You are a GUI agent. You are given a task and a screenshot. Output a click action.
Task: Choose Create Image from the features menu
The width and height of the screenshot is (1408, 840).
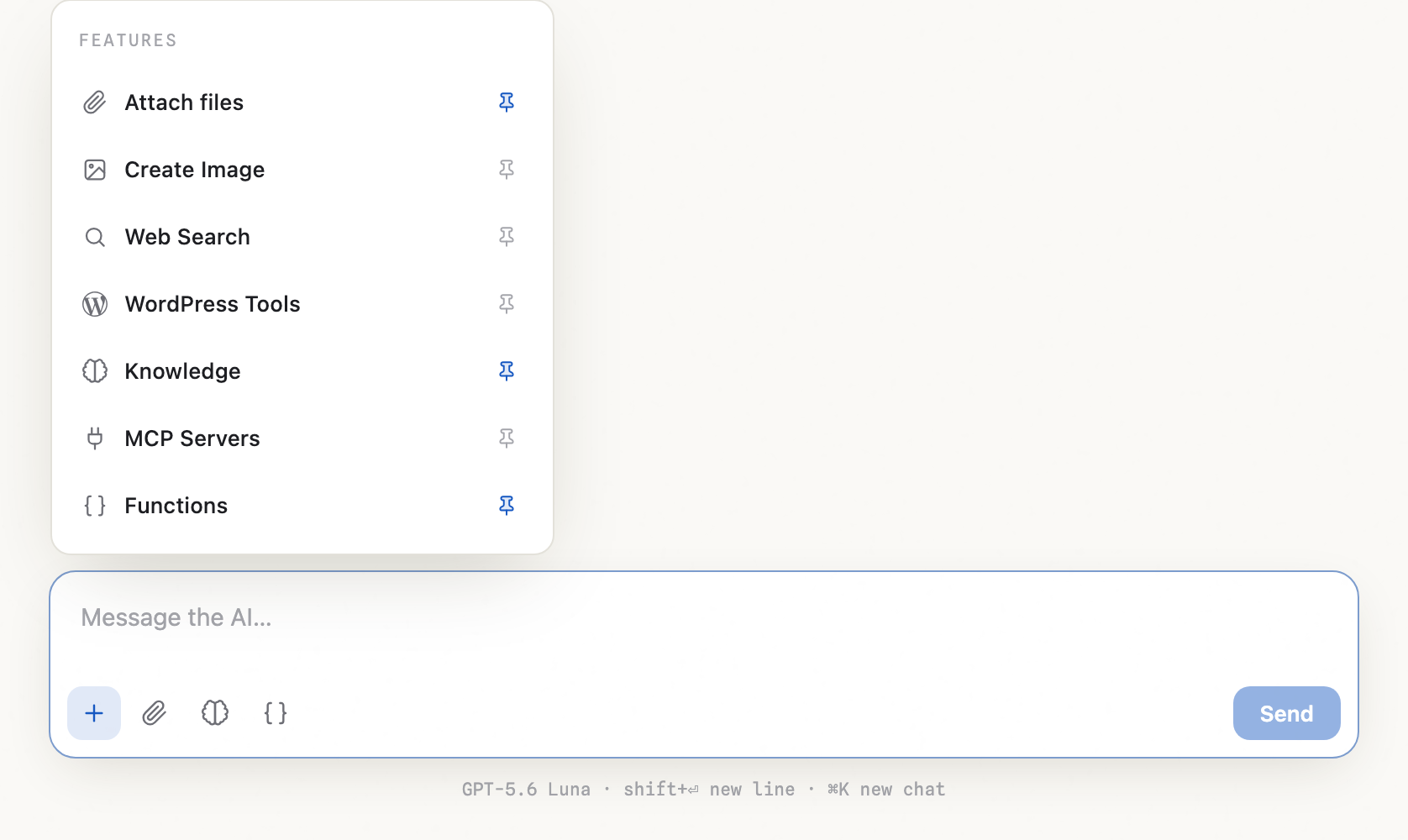point(302,170)
